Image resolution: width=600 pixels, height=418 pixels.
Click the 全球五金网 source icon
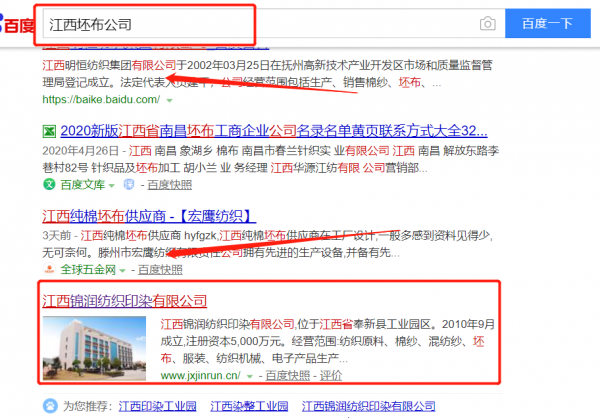coord(48,270)
